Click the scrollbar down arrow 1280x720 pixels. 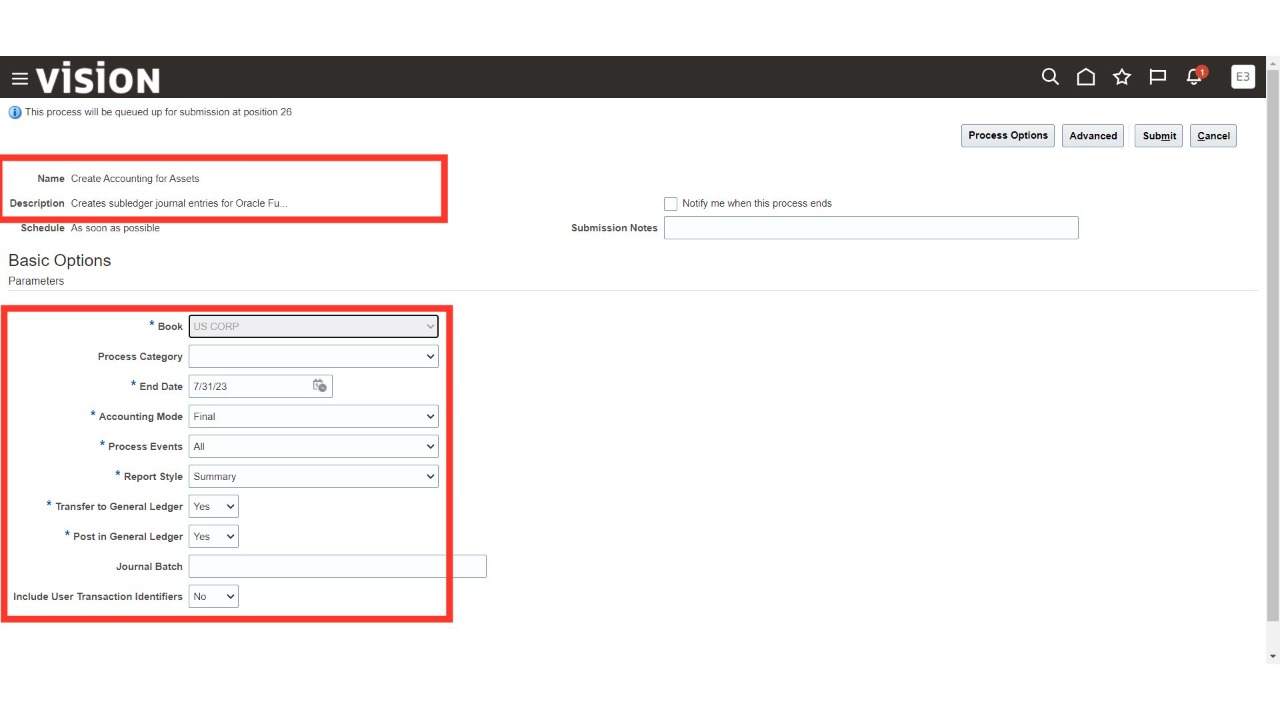point(1272,656)
